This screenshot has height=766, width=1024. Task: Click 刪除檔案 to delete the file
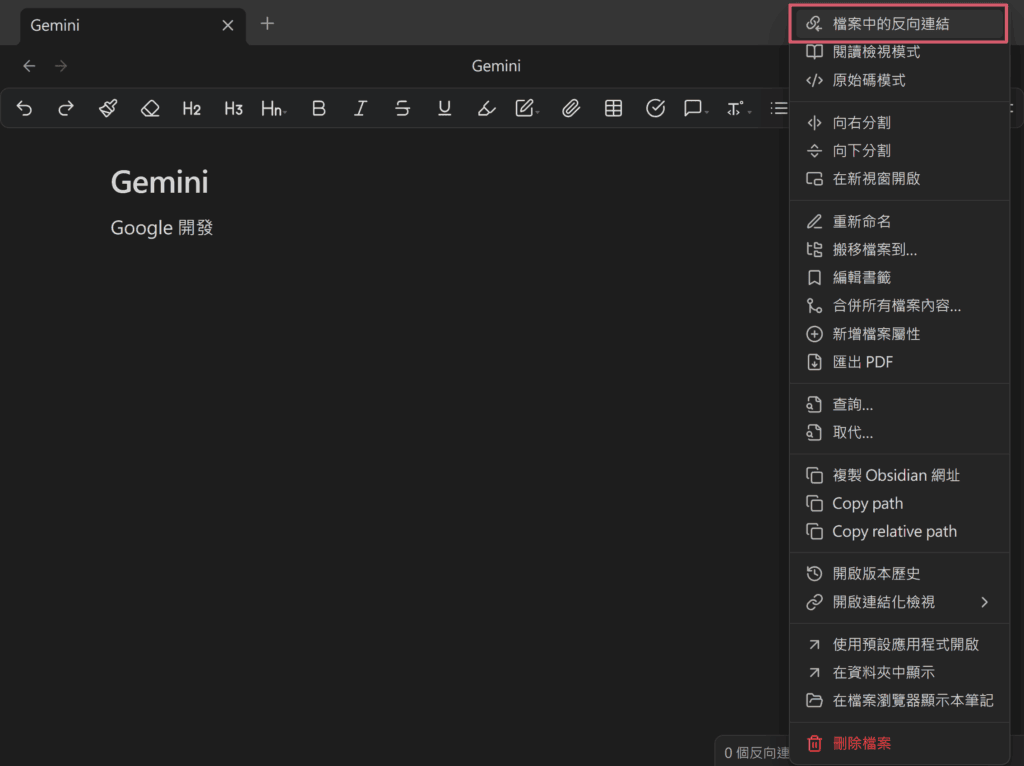tap(861, 743)
